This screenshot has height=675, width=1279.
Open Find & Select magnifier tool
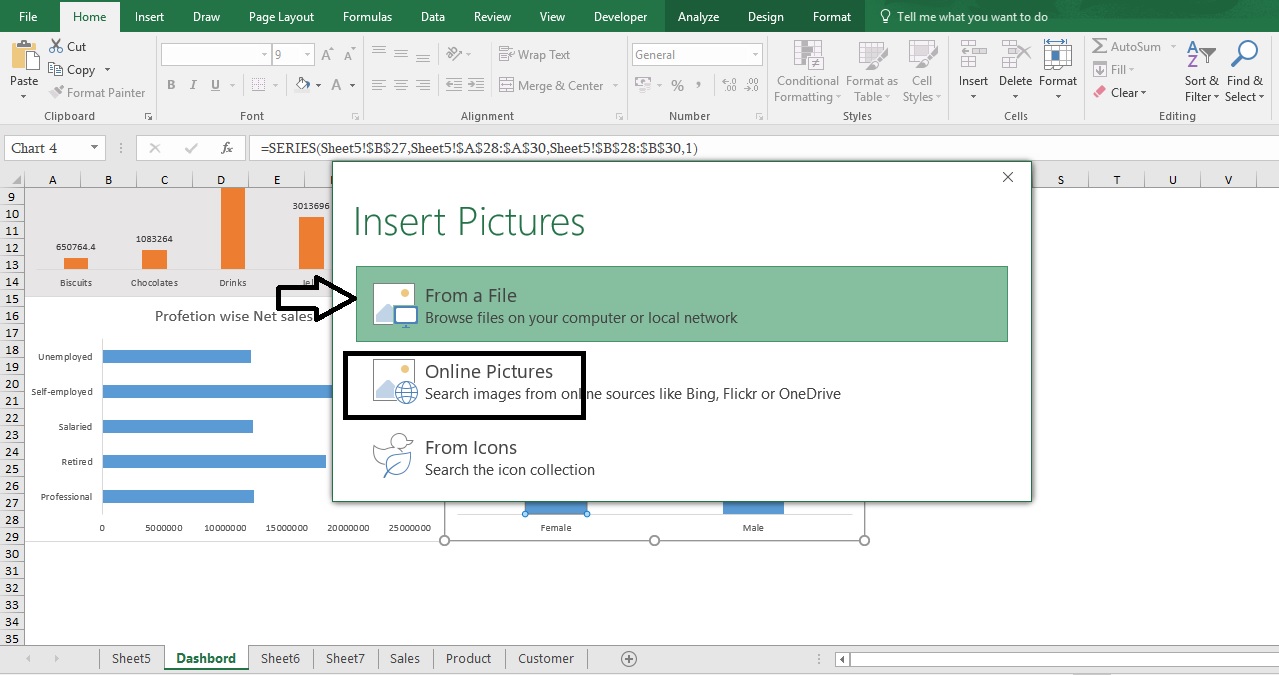point(1245,71)
